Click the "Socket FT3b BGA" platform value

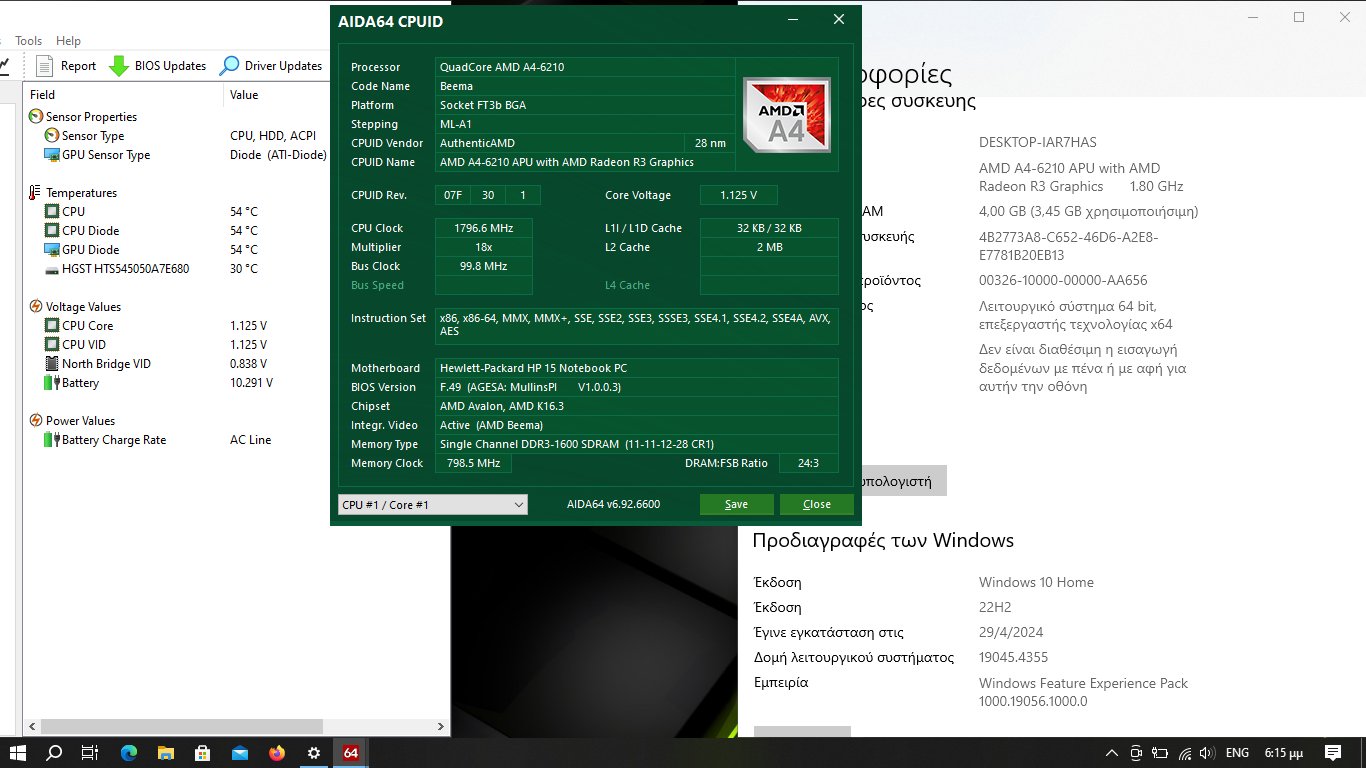483,105
